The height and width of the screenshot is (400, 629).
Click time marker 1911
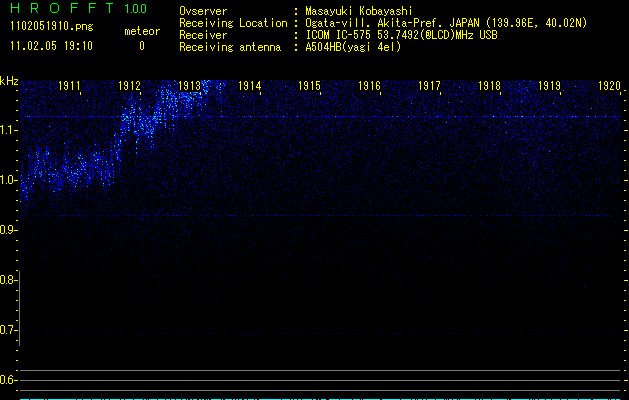pos(69,85)
